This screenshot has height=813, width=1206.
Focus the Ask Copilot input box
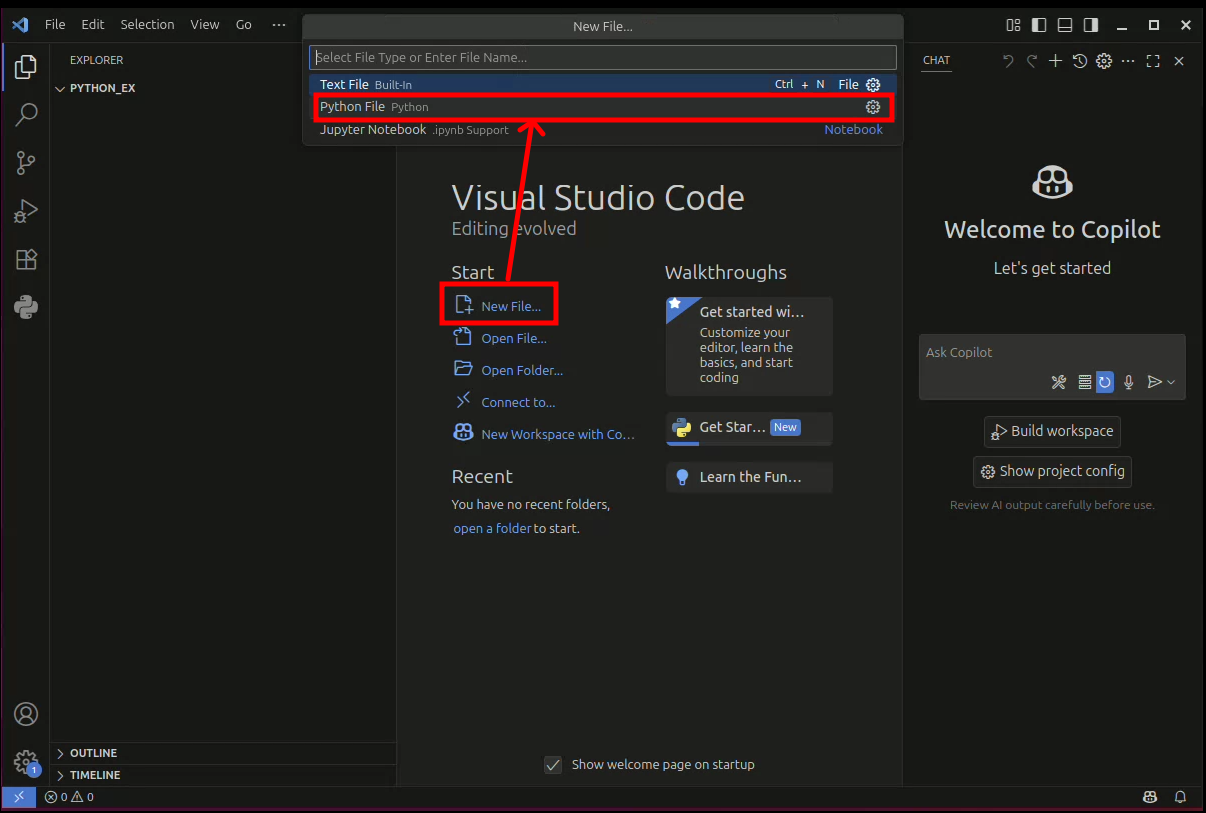(x=1052, y=353)
